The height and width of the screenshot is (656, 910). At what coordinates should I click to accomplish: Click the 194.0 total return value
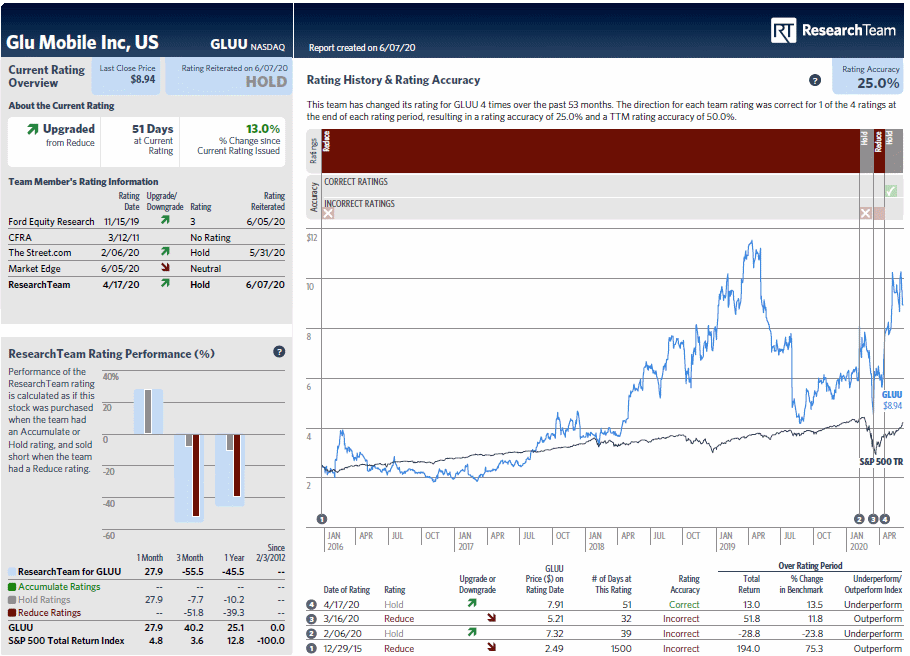coord(749,648)
